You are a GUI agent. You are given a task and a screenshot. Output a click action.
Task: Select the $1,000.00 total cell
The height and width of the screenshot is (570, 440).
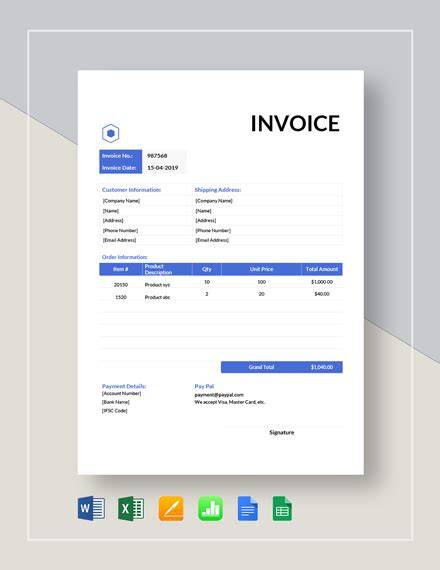point(322,282)
